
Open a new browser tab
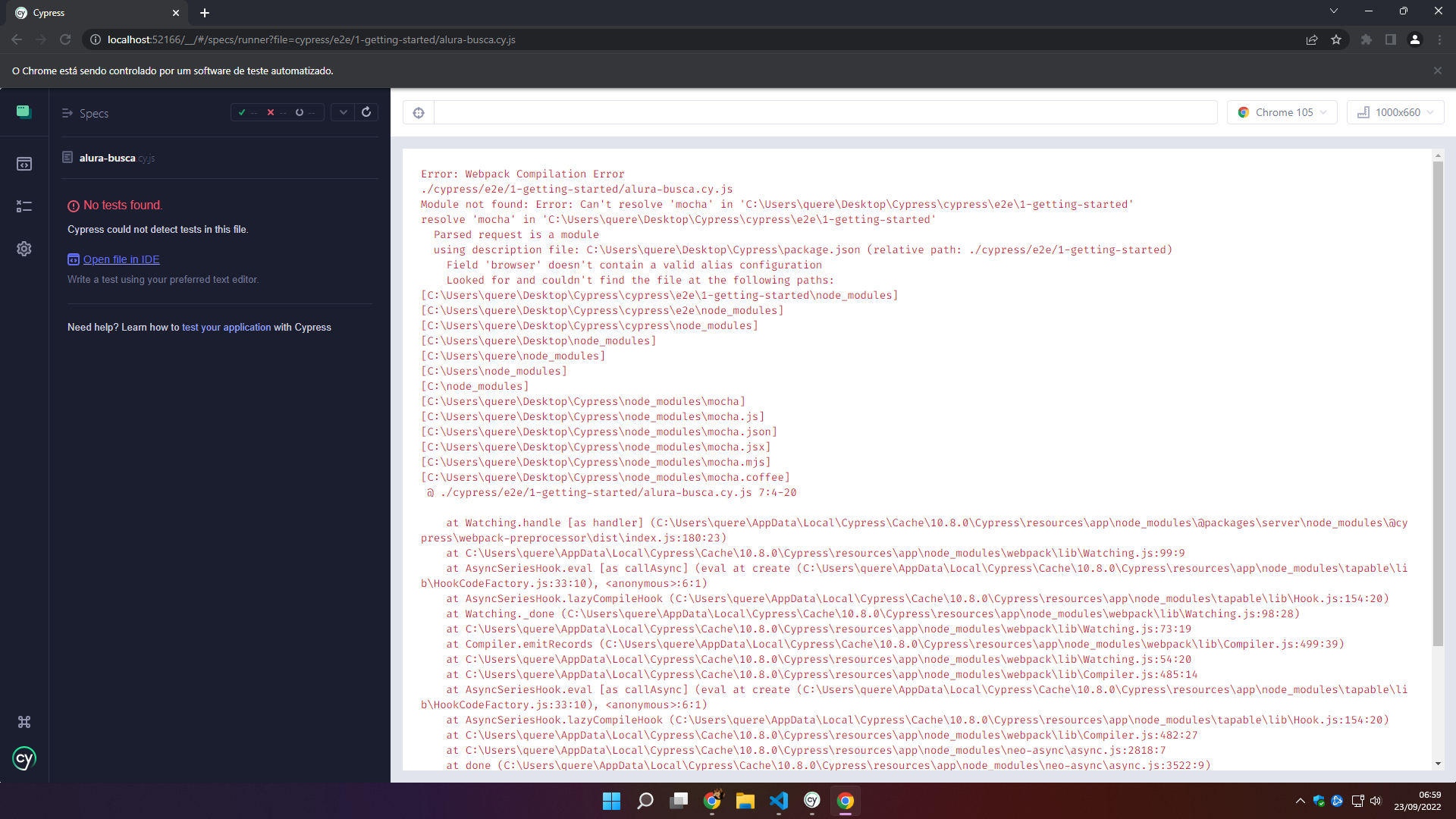205,13
